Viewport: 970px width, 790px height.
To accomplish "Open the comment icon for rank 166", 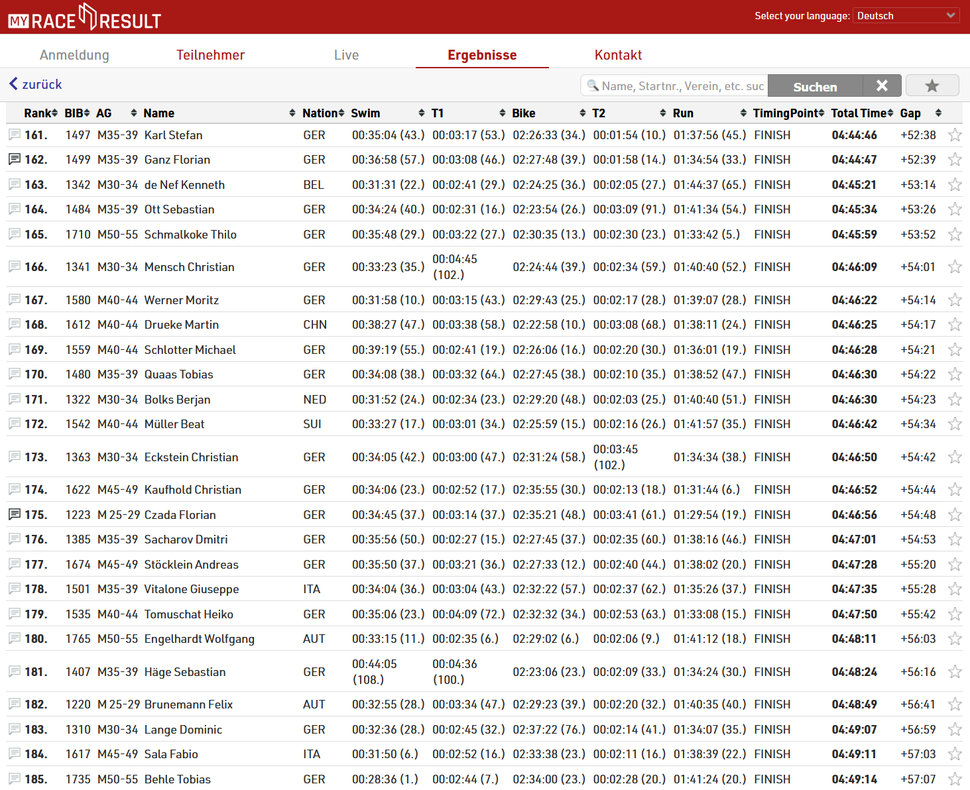I will point(14,267).
